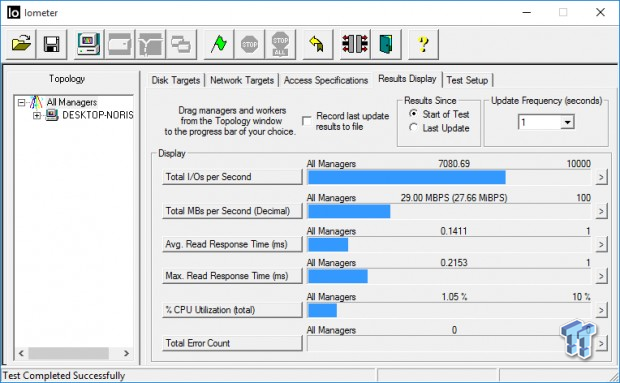Switch to Disk Targets tab
The width and height of the screenshot is (620, 383).
point(176,80)
